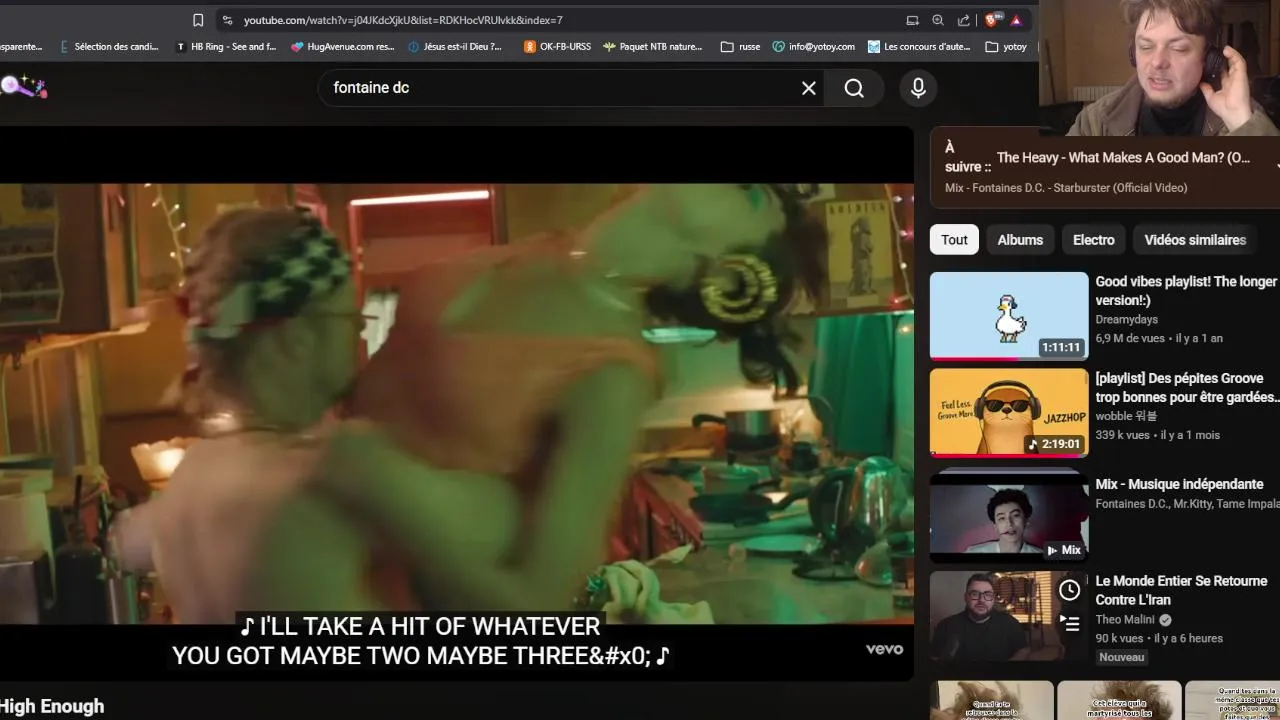Run the search with magnifier button
Viewport: 1280px width, 720px height.
[854, 88]
